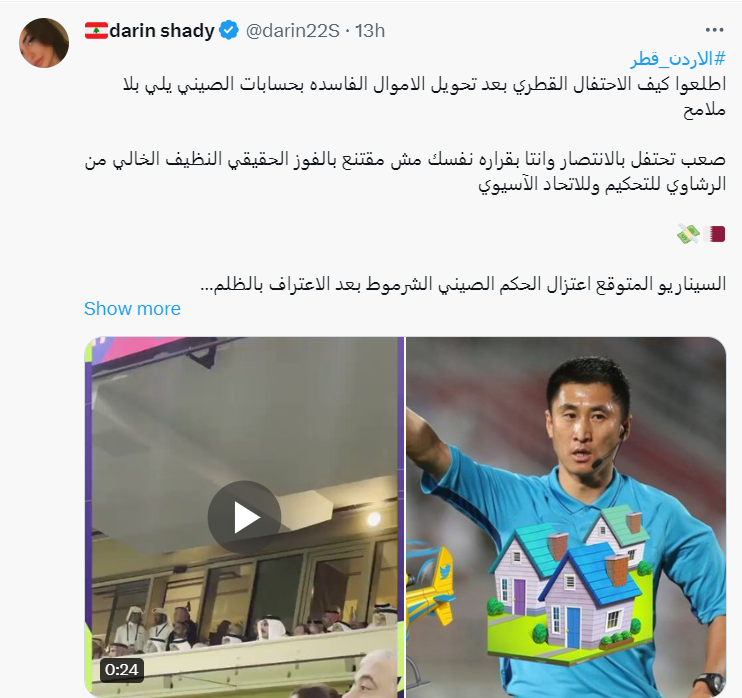Play the attached video
The height and width of the screenshot is (698, 742).
click(x=244, y=517)
